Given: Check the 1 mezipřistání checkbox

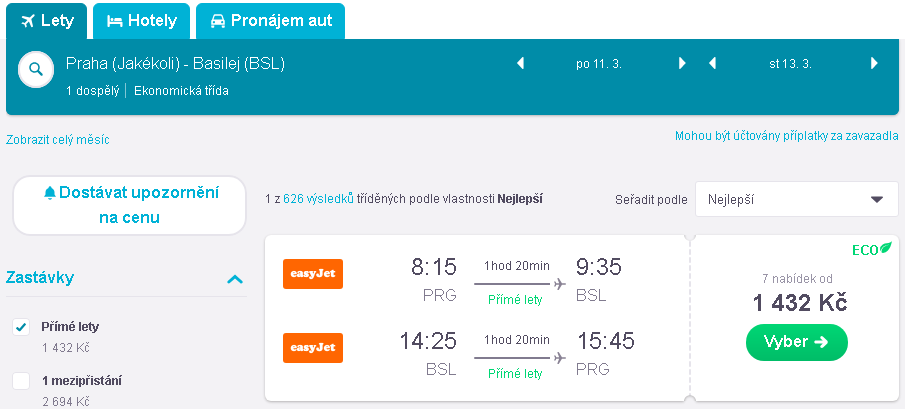Looking at the screenshot, I should click(x=21, y=381).
